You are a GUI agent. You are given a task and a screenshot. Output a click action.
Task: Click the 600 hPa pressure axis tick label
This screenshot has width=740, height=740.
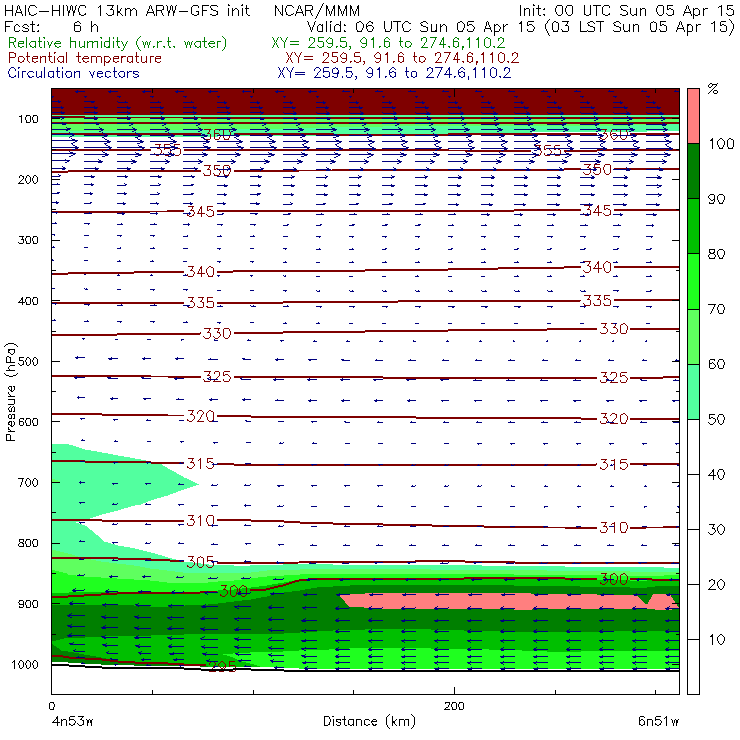(x=28, y=421)
